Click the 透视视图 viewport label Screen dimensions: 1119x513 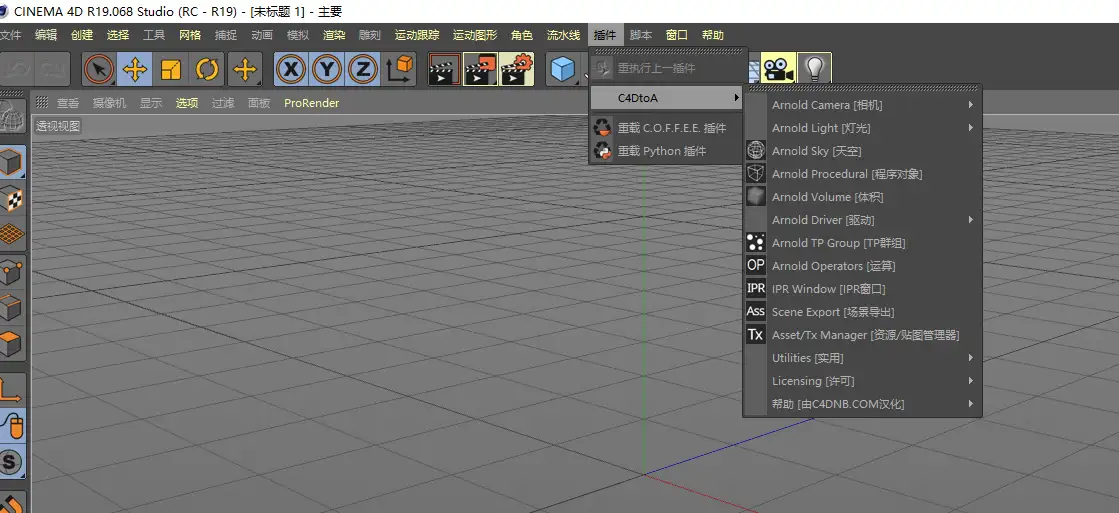tap(58, 126)
